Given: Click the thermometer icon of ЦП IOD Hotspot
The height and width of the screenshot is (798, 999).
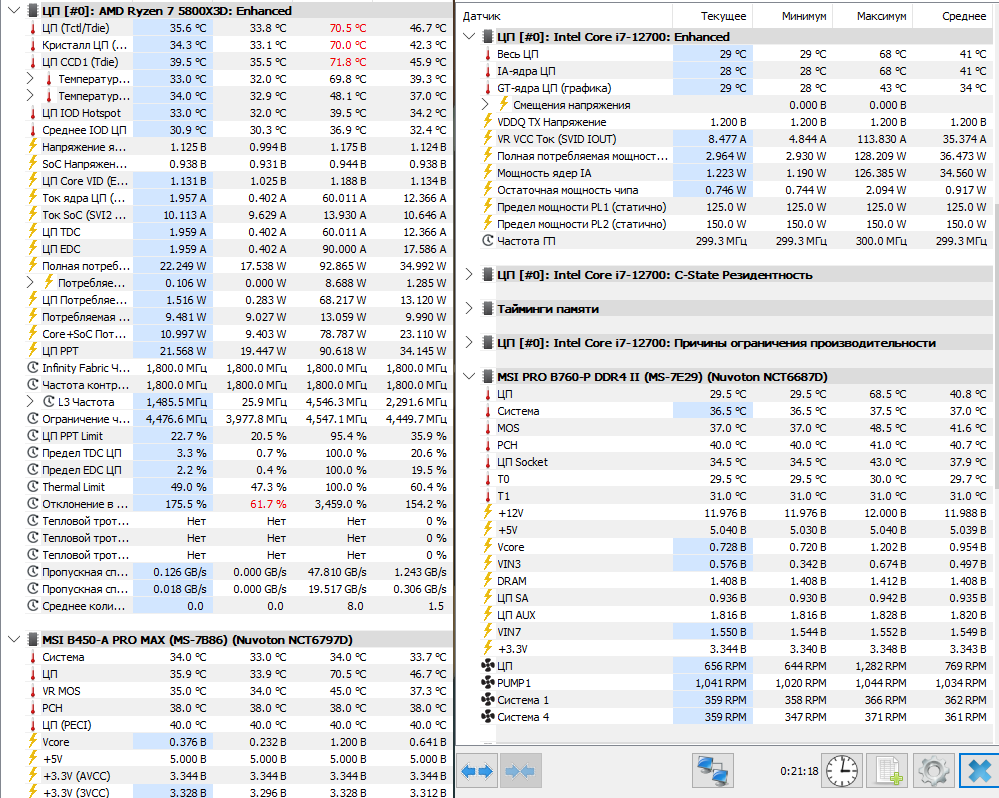Looking at the screenshot, I should [33, 113].
